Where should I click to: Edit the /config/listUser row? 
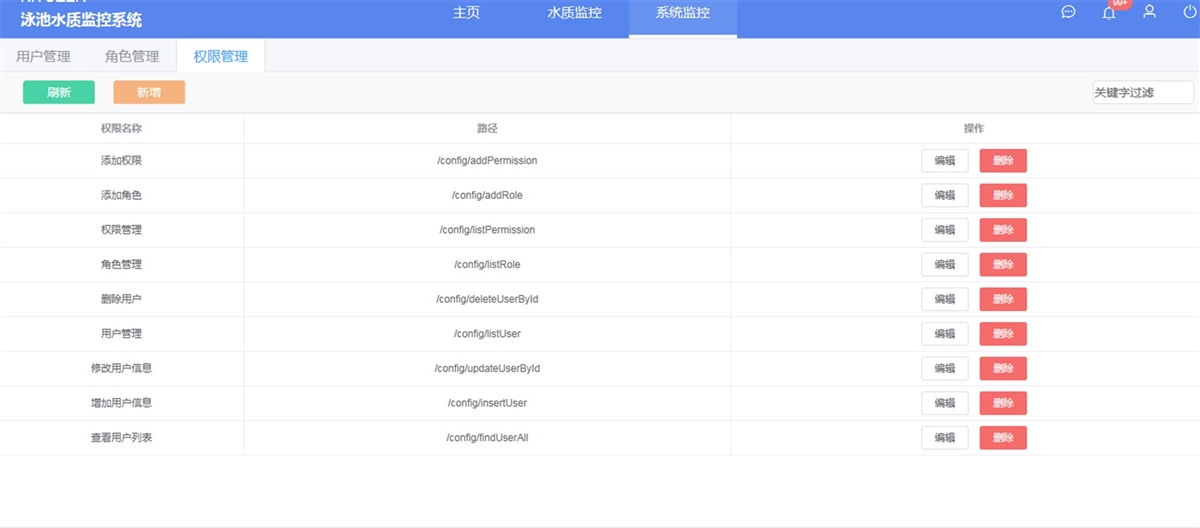pos(945,334)
